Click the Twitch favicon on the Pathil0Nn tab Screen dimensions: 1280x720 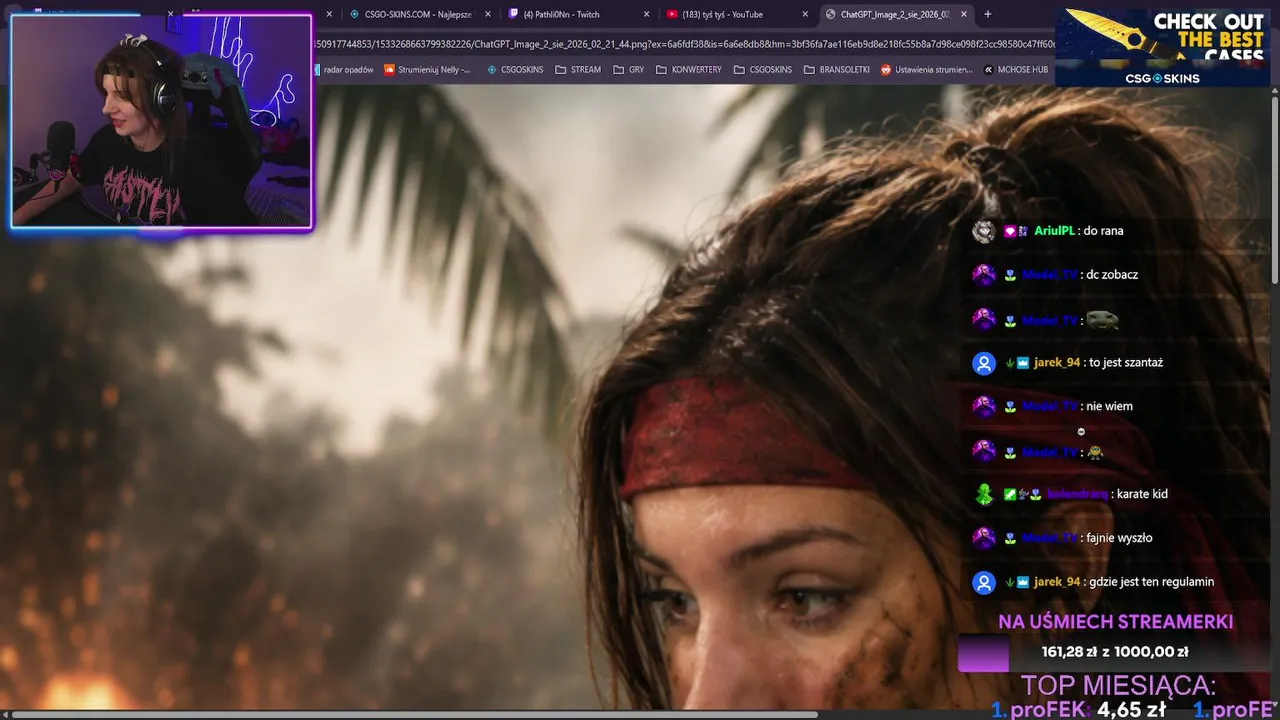tap(514, 14)
